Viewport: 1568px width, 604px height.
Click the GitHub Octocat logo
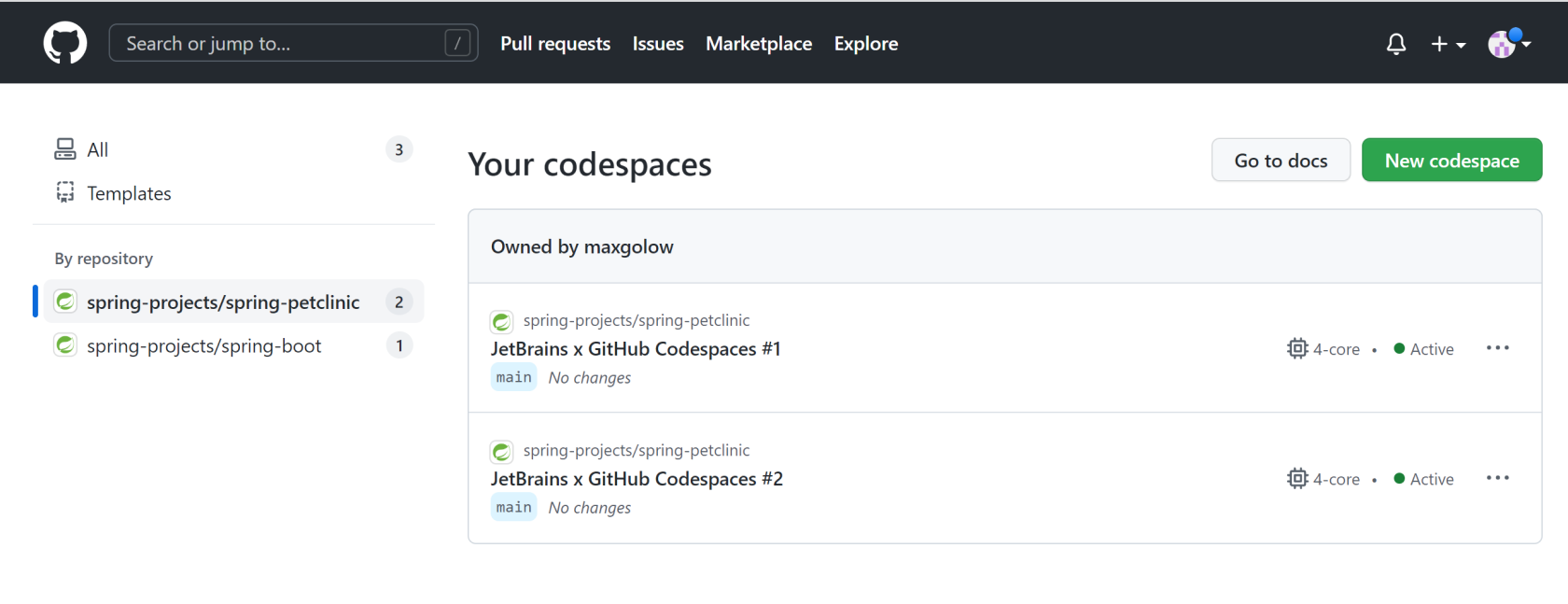click(x=65, y=43)
